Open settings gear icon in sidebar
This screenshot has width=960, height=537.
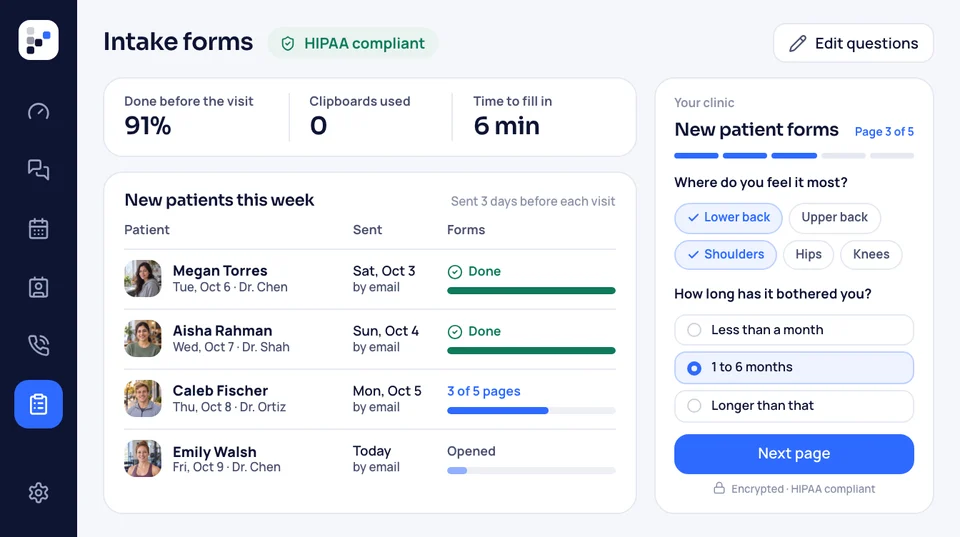(x=39, y=492)
